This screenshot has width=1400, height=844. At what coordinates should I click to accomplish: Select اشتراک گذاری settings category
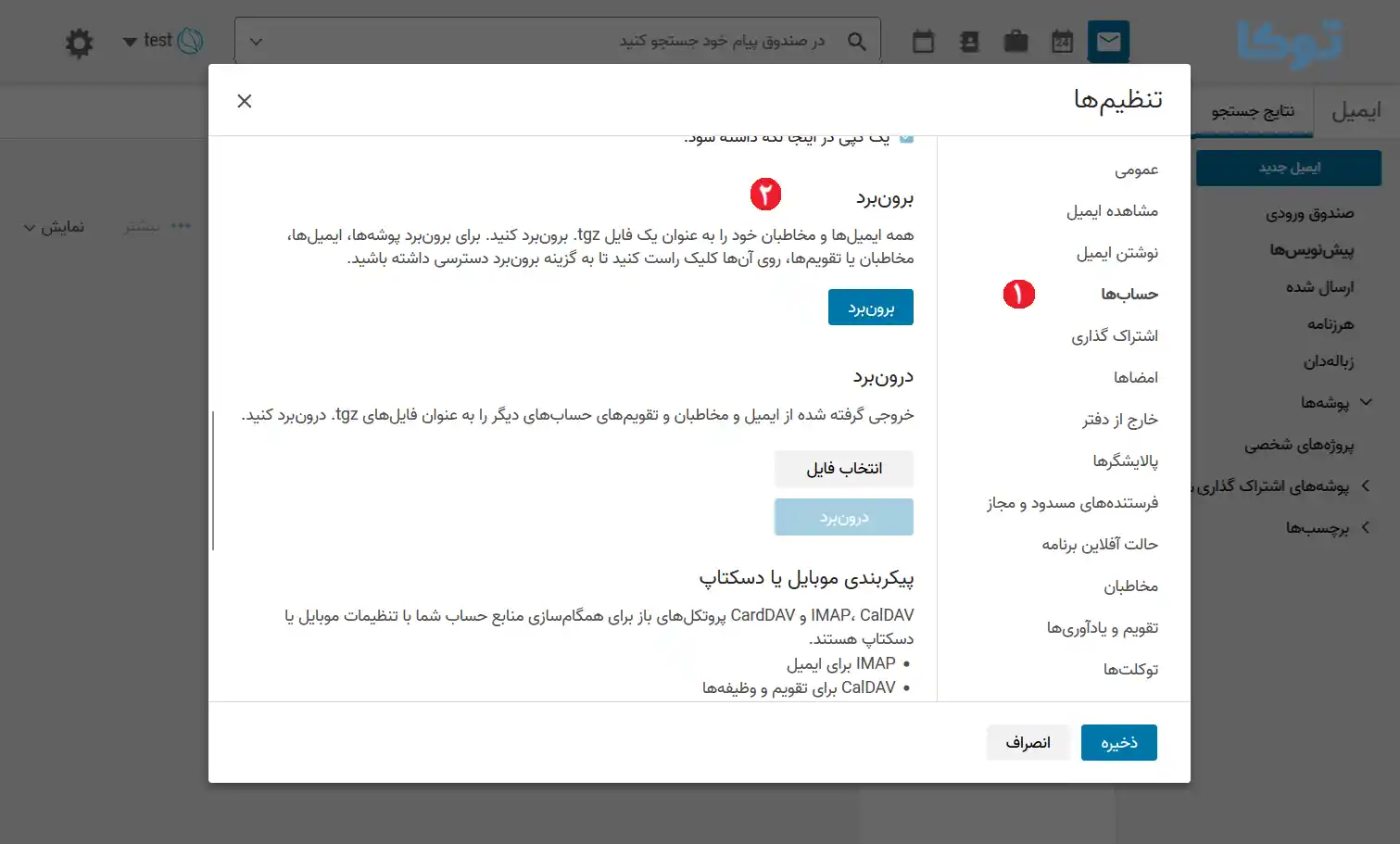point(1115,336)
